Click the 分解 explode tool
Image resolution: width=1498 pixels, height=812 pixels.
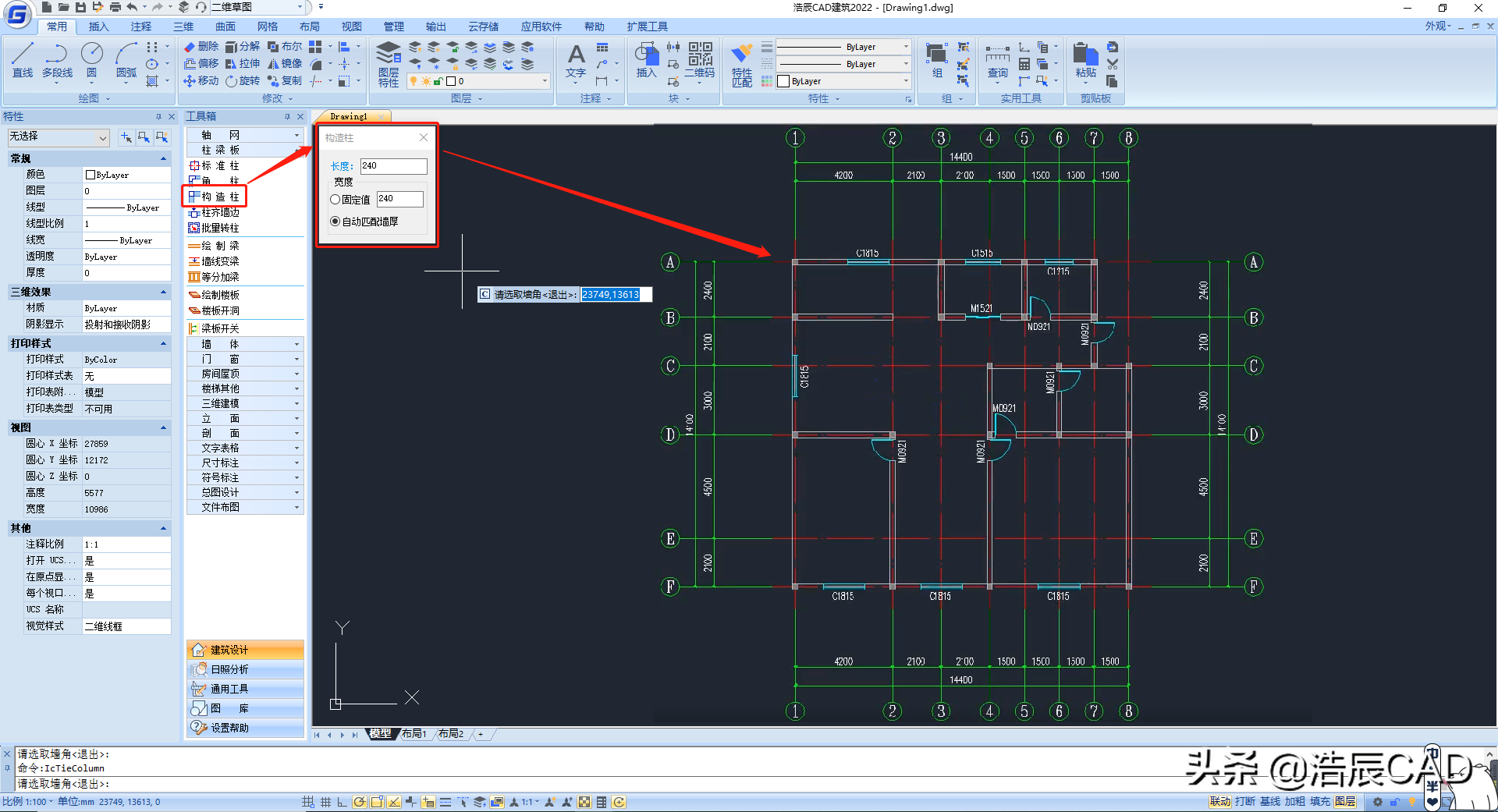coord(243,47)
